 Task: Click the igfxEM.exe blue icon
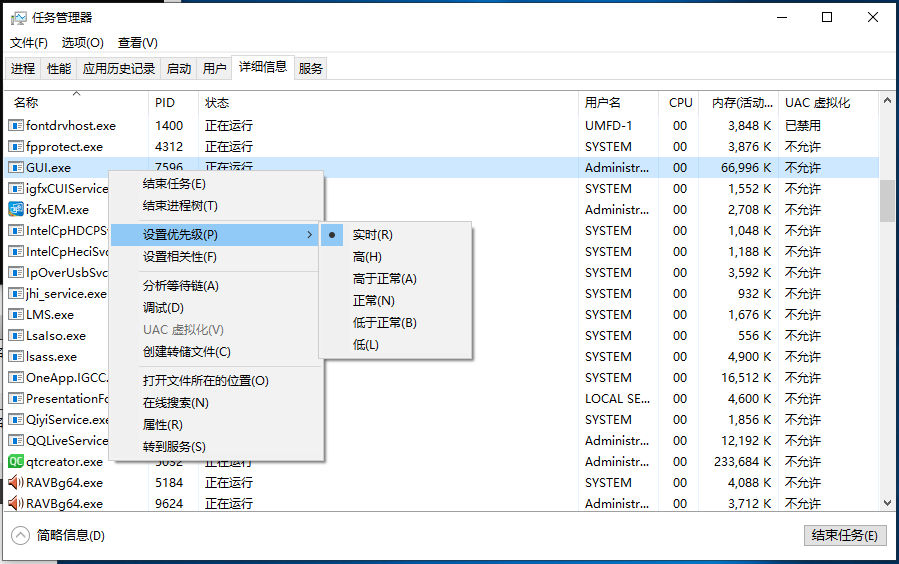[16, 209]
